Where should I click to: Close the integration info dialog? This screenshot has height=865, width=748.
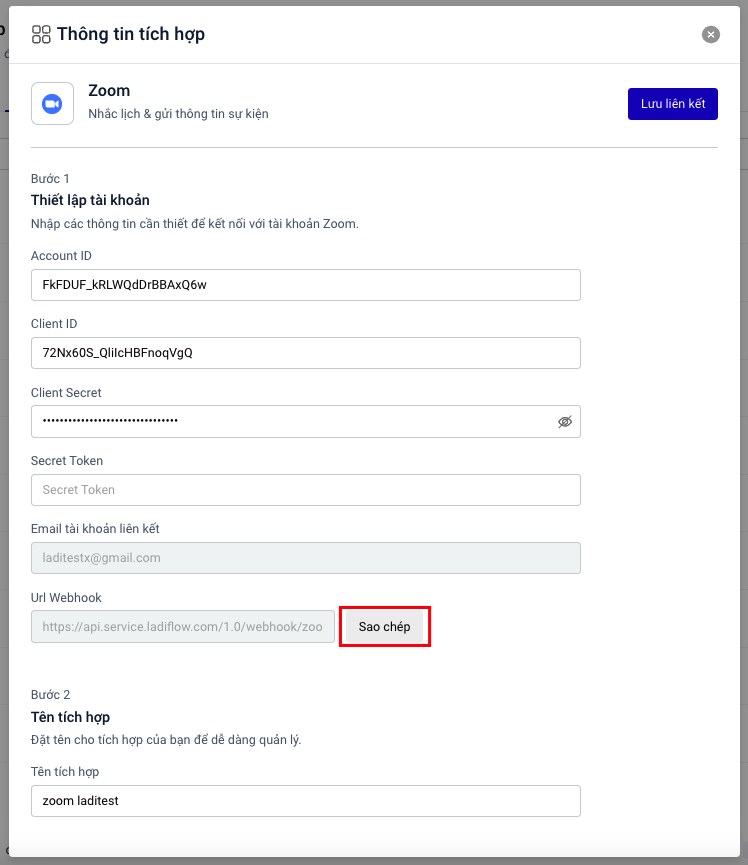(711, 34)
